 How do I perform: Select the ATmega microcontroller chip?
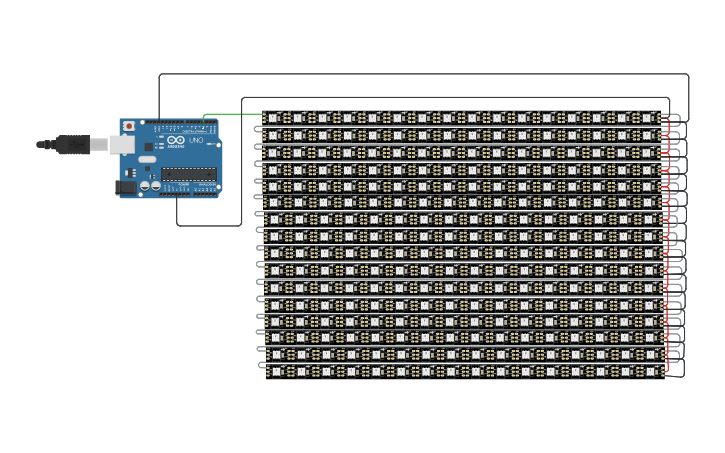pyautogui.click(x=188, y=174)
